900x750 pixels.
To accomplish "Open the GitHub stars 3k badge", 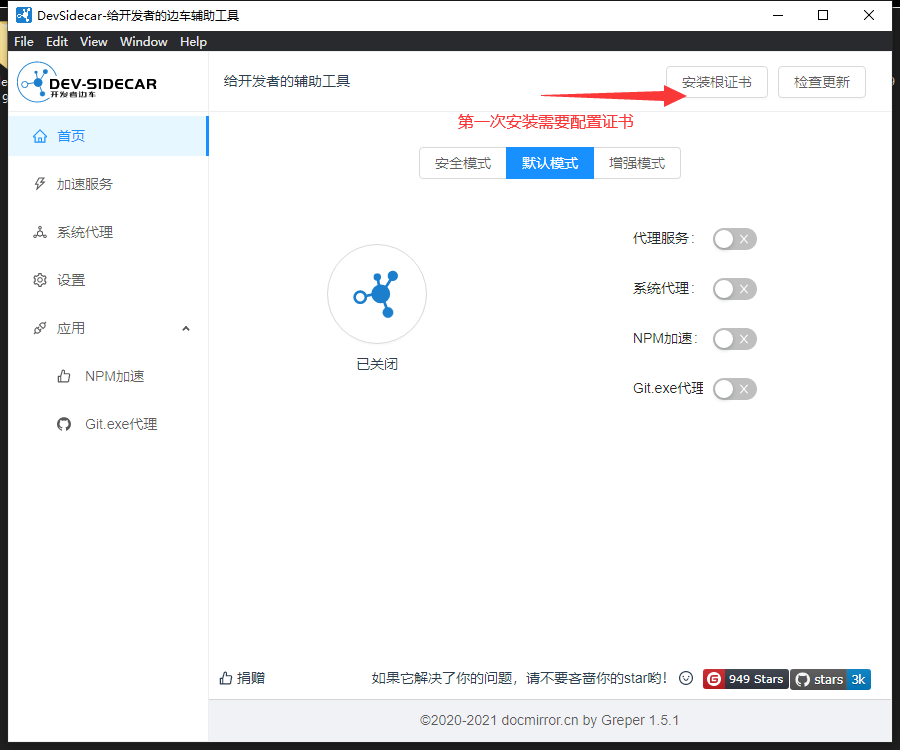I will pyautogui.click(x=831, y=679).
